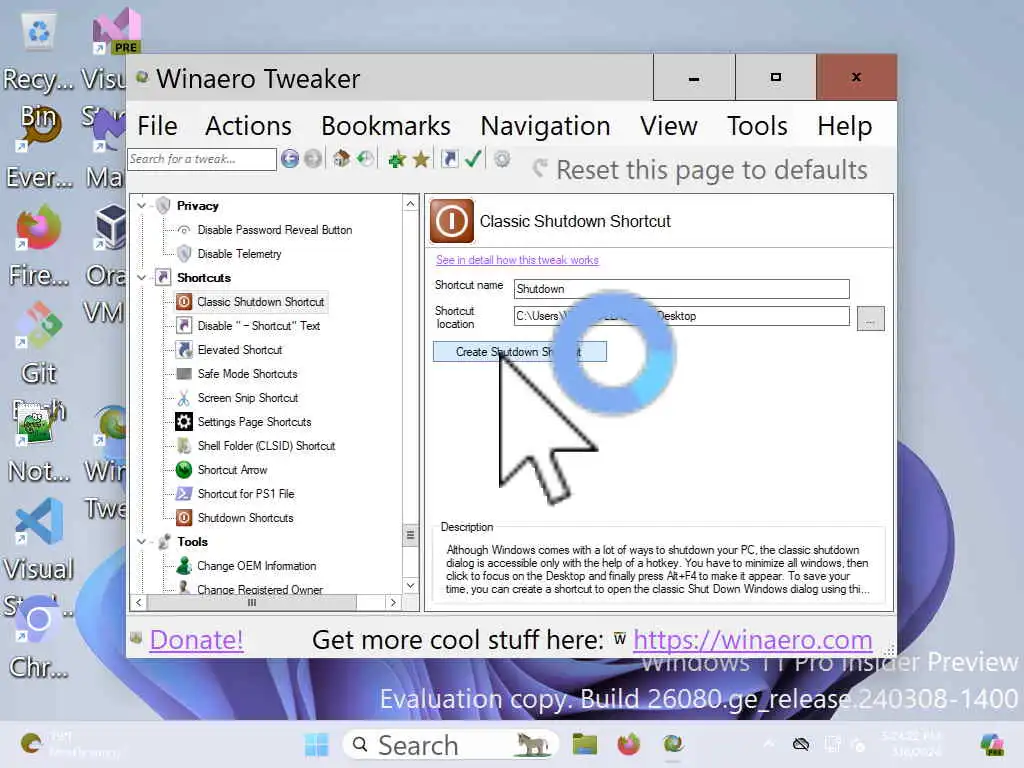Click the Shortcut name field
This screenshot has width=1024, height=768.
click(681, 289)
